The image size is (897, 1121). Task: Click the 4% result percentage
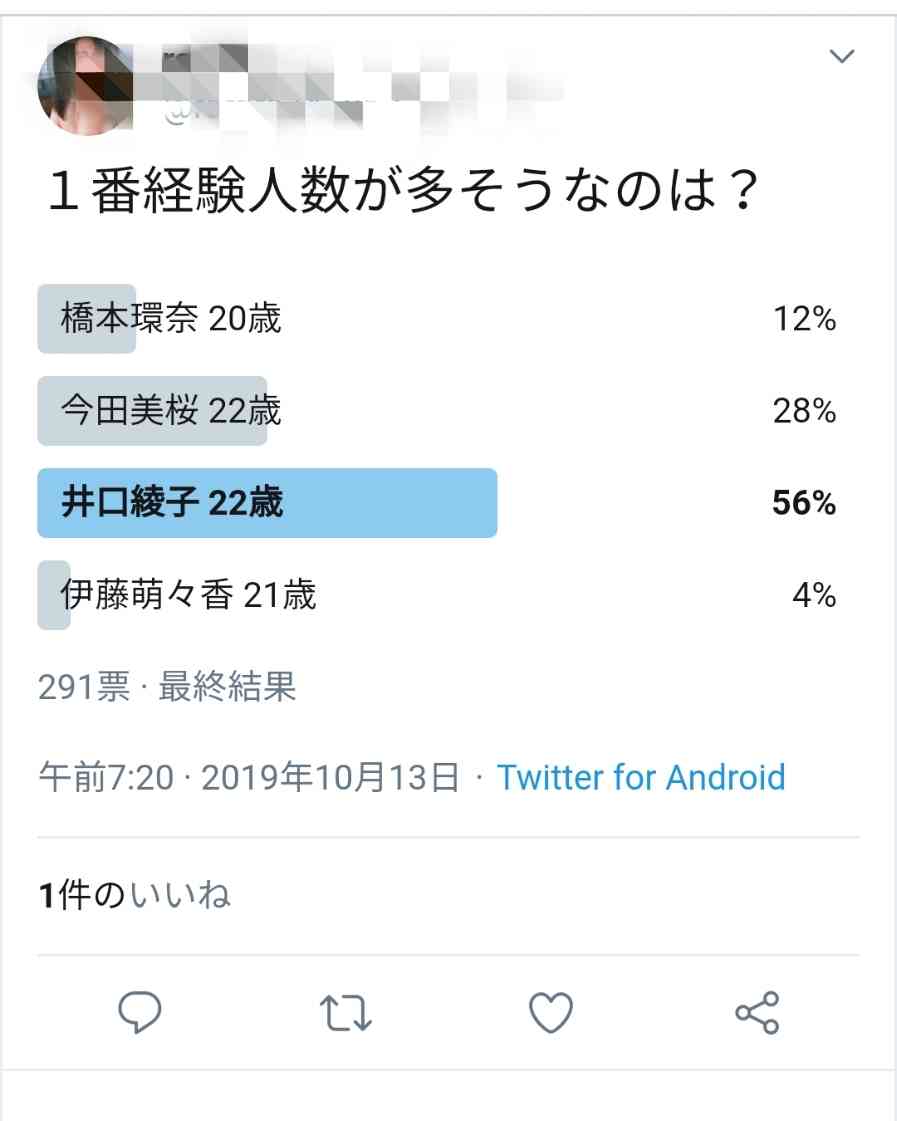pyautogui.click(x=814, y=595)
